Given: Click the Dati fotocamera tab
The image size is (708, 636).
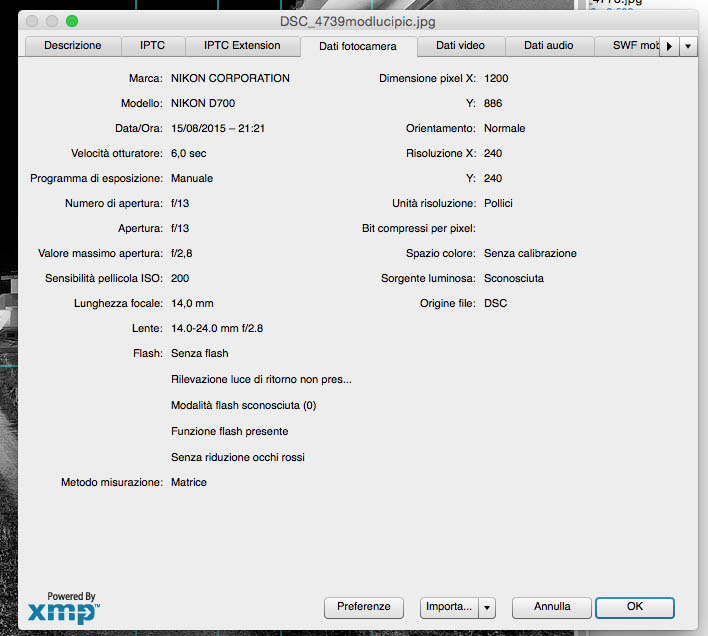Looking at the screenshot, I should click(x=358, y=46).
